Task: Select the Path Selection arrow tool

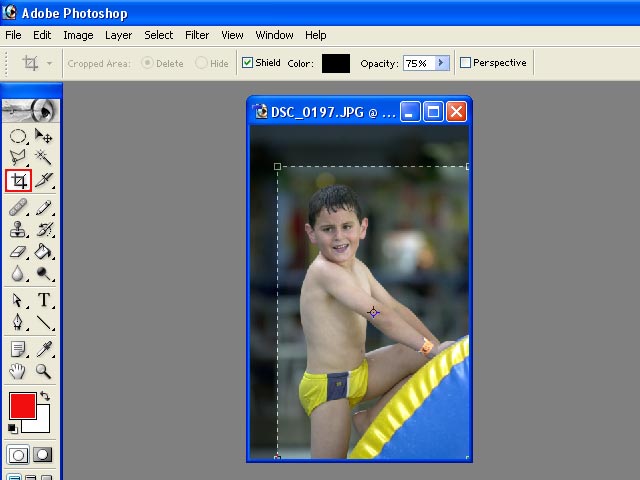Action: [x=18, y=300]
